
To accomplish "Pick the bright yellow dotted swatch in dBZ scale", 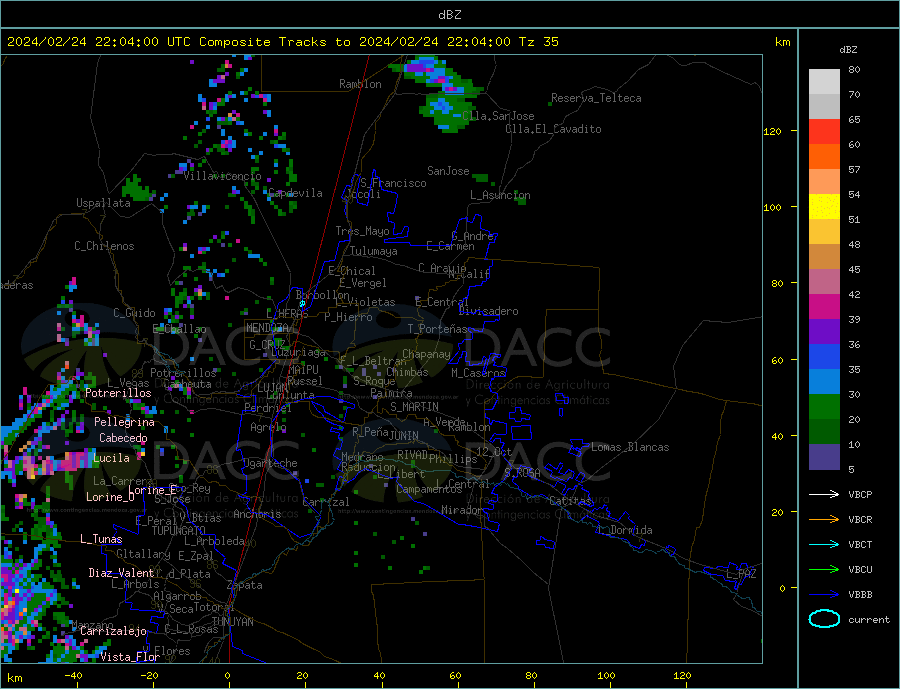I will tap(824, 207).
